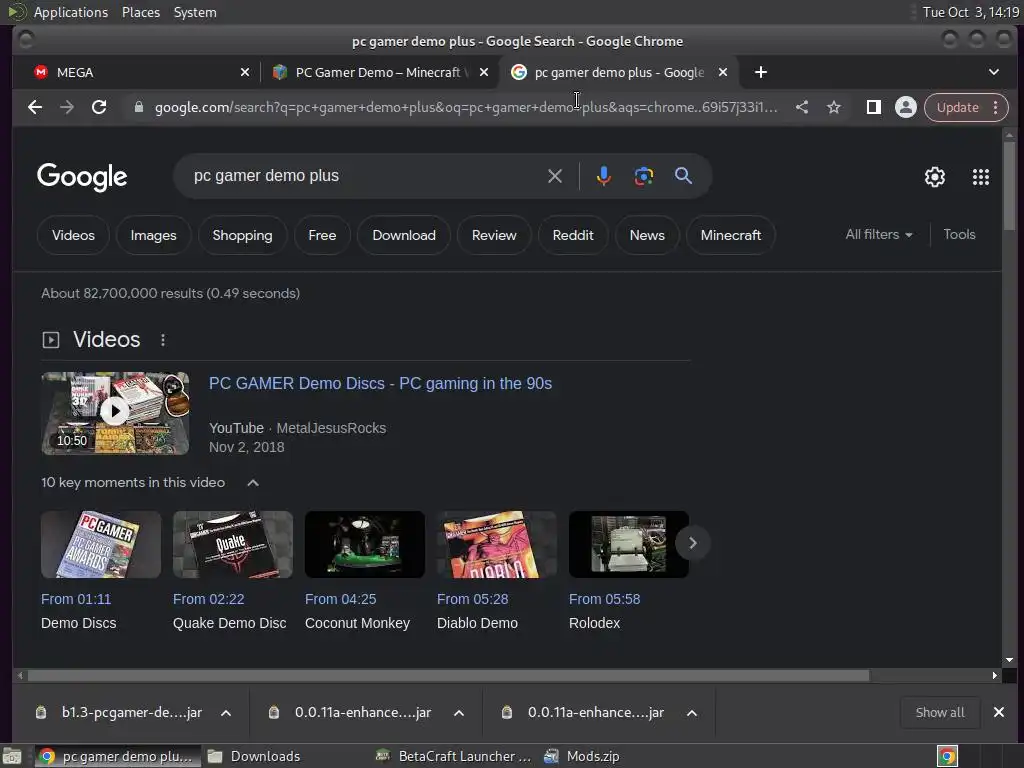Viewport: 1024px width, 768px height.
Task: Filter results by Images
Action: pos(153,235)
